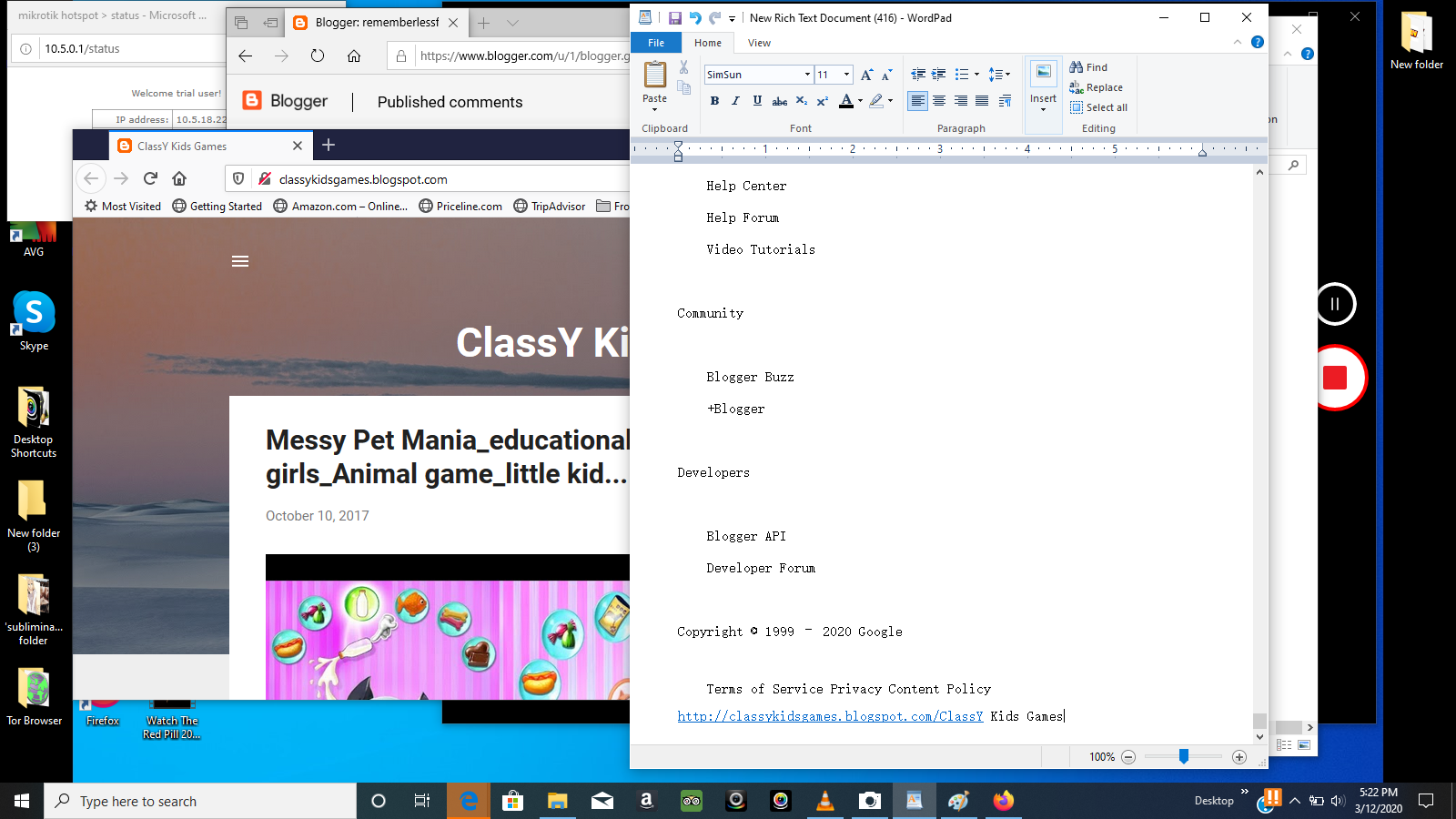Viewport: 1456px width, 819px height.
Task: Toggle underline formatting
Action: [x=757, y=101]
